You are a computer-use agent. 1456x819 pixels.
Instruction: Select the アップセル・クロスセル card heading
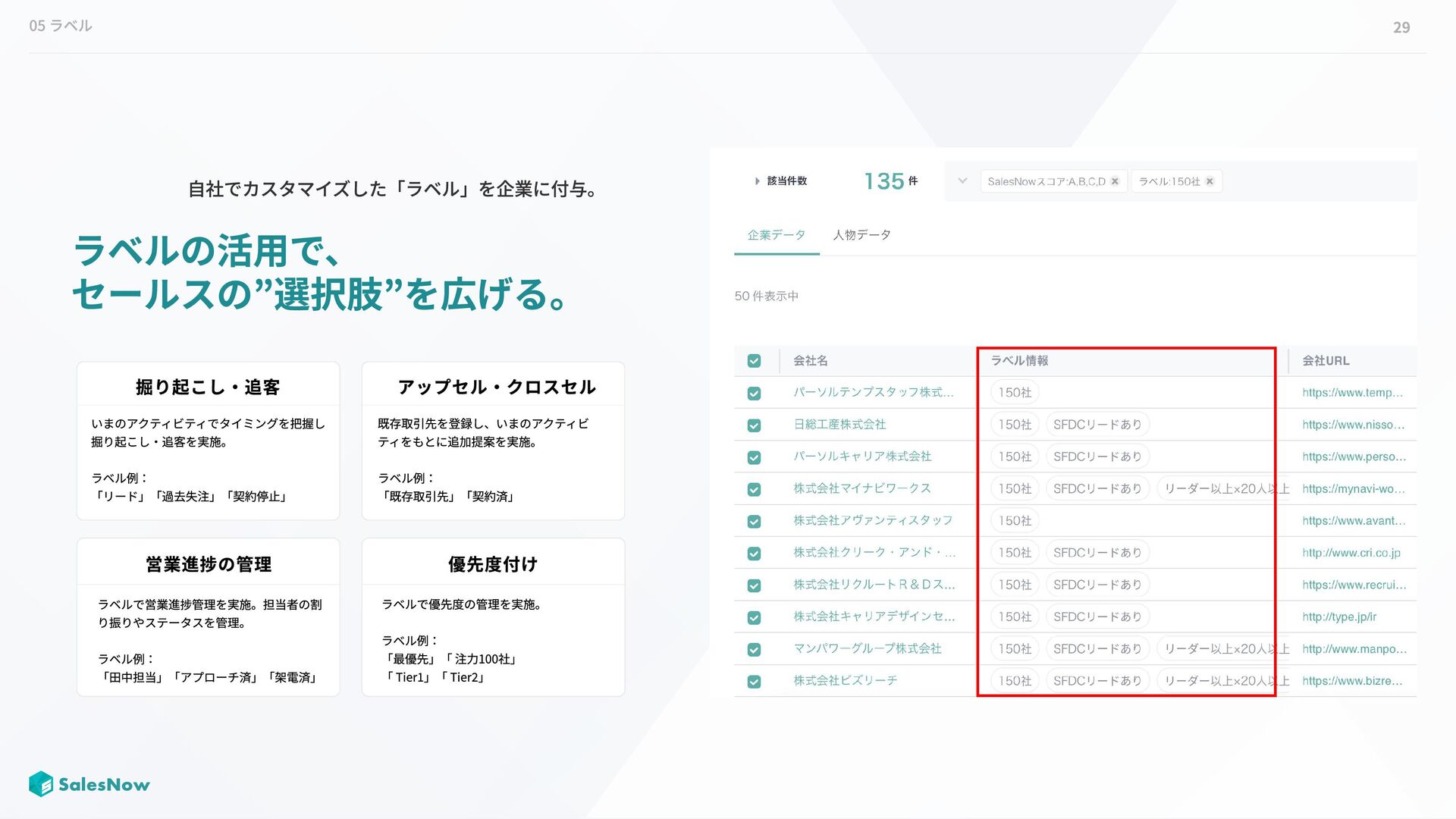tap(497, 387)
